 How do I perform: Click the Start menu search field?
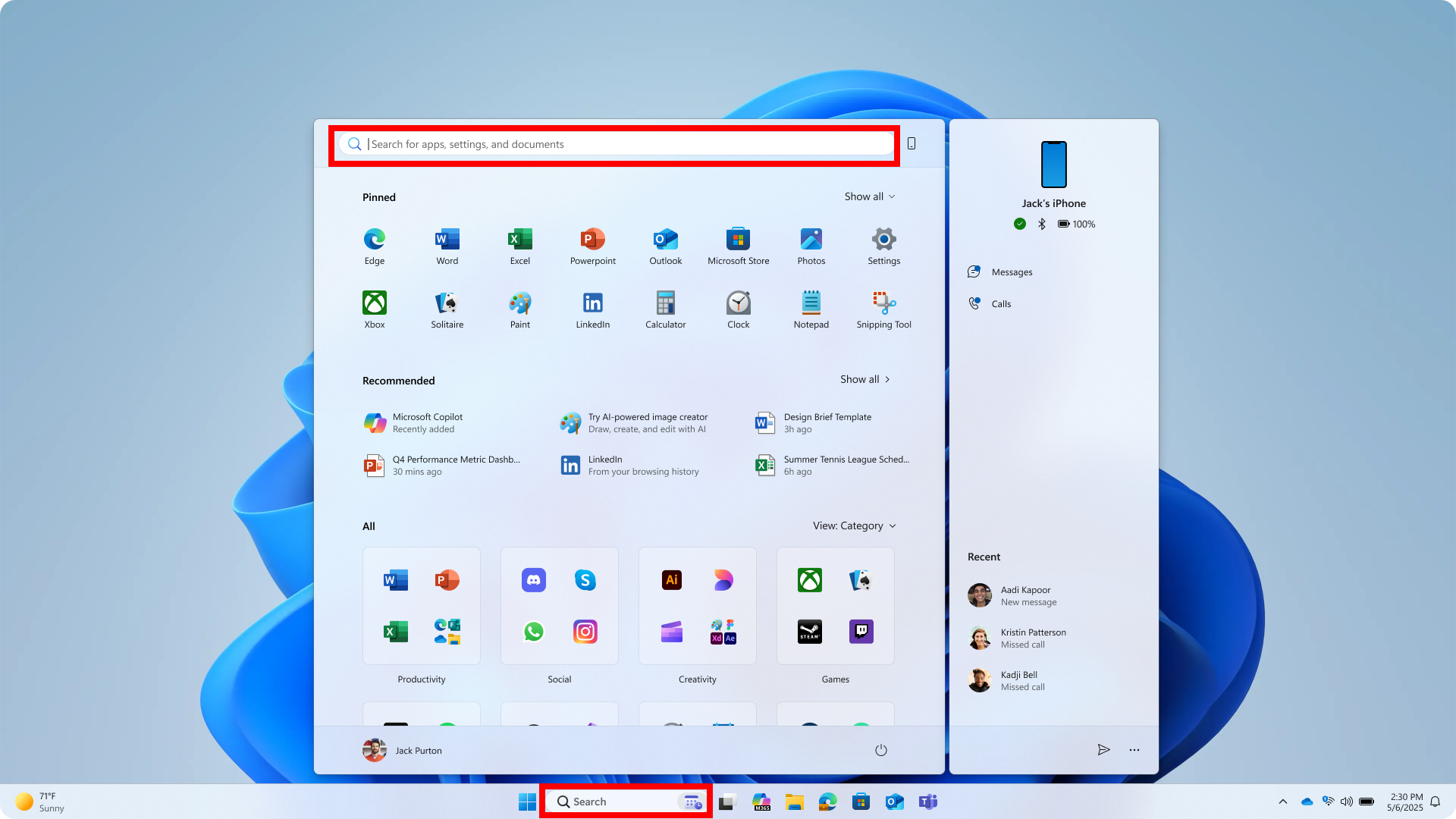[x=614, y=144]
